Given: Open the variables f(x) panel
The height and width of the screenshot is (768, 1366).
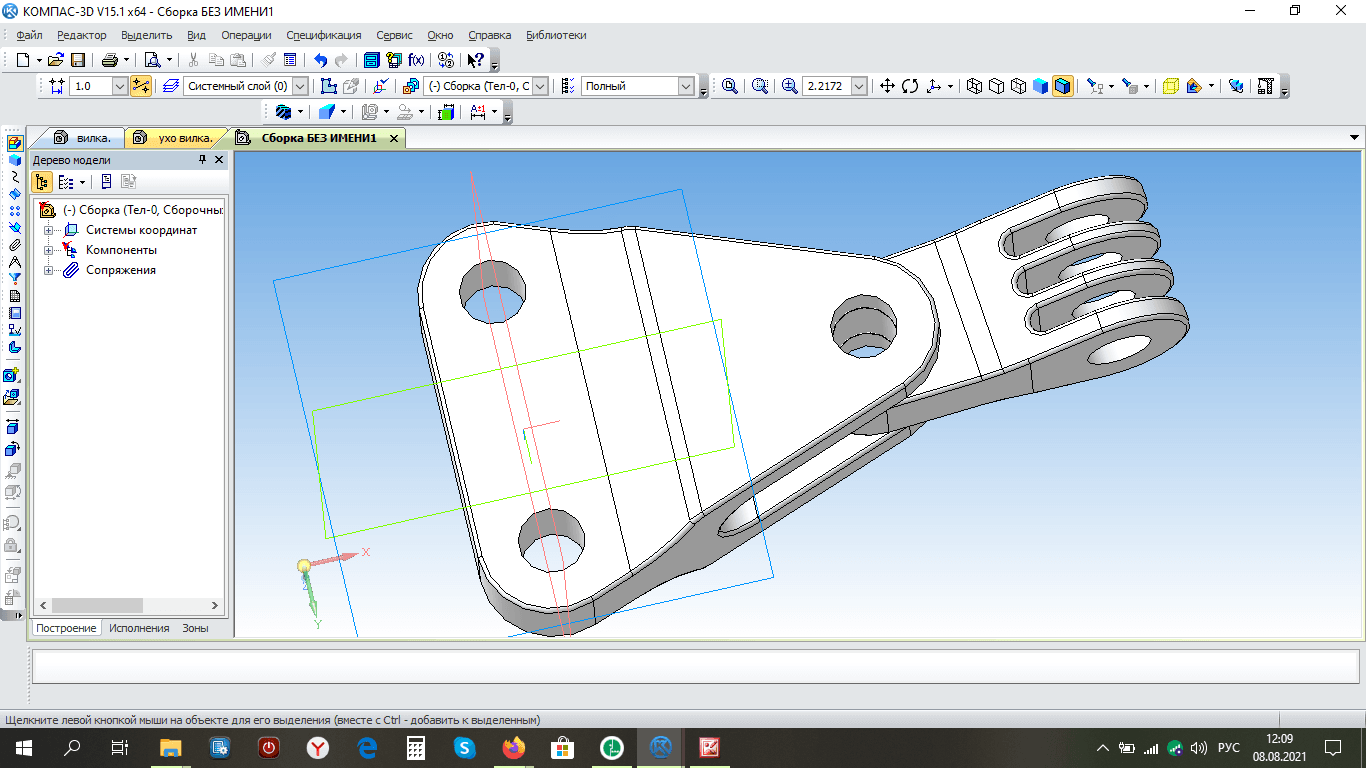Looking at the screenshot, I should coord(416,60).
